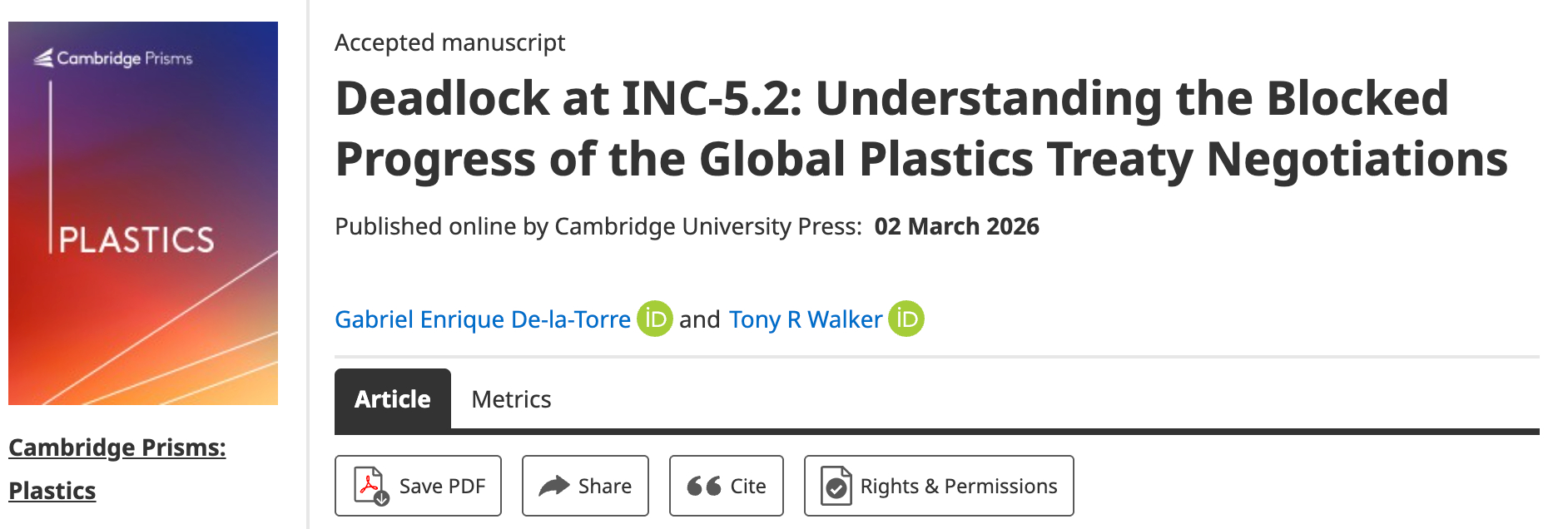Click the 02 March 2026 publication date
Viewport: 1568px width, 529px height.
pos(956,226)
